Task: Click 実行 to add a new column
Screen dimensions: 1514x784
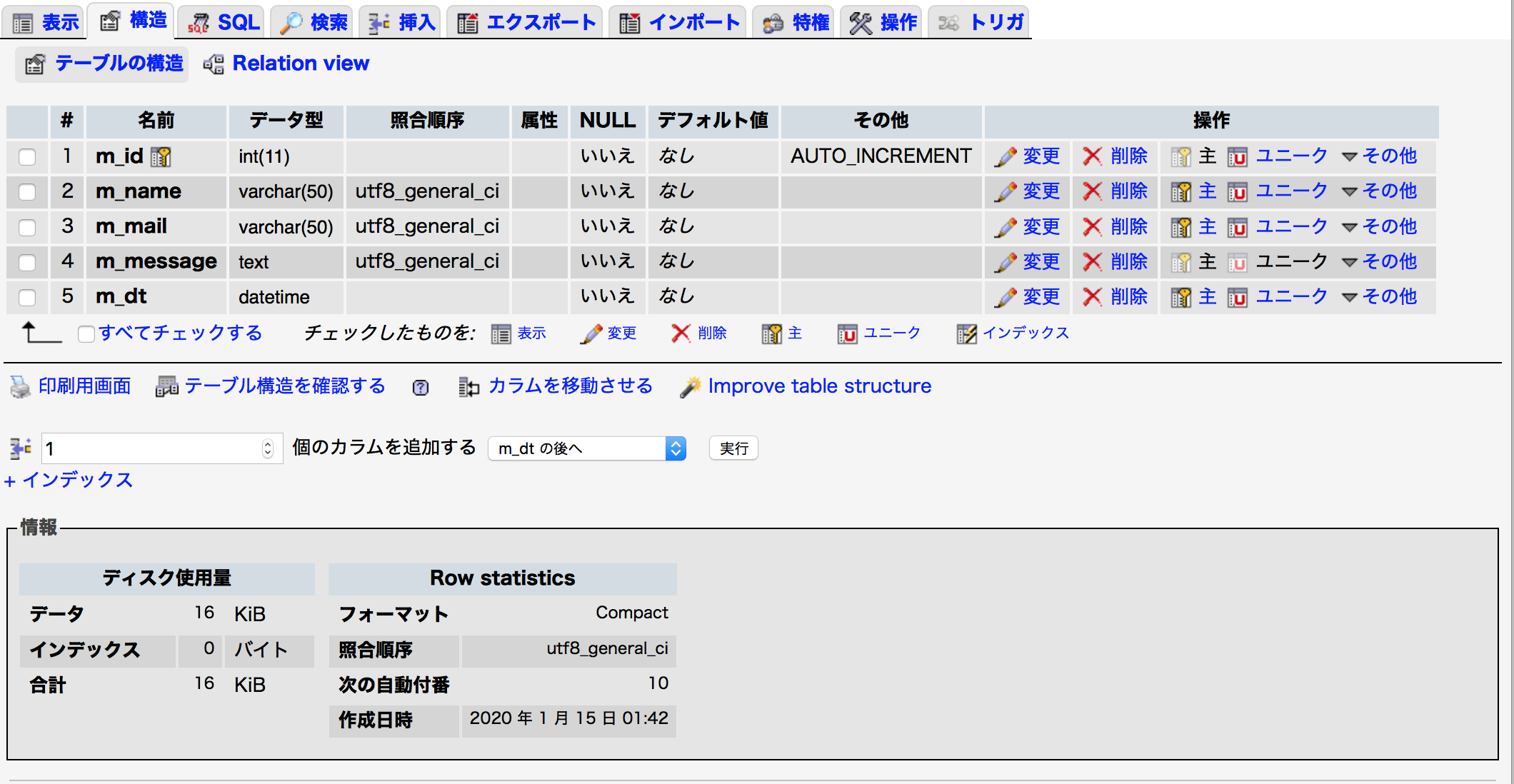Action: (733, 448)
